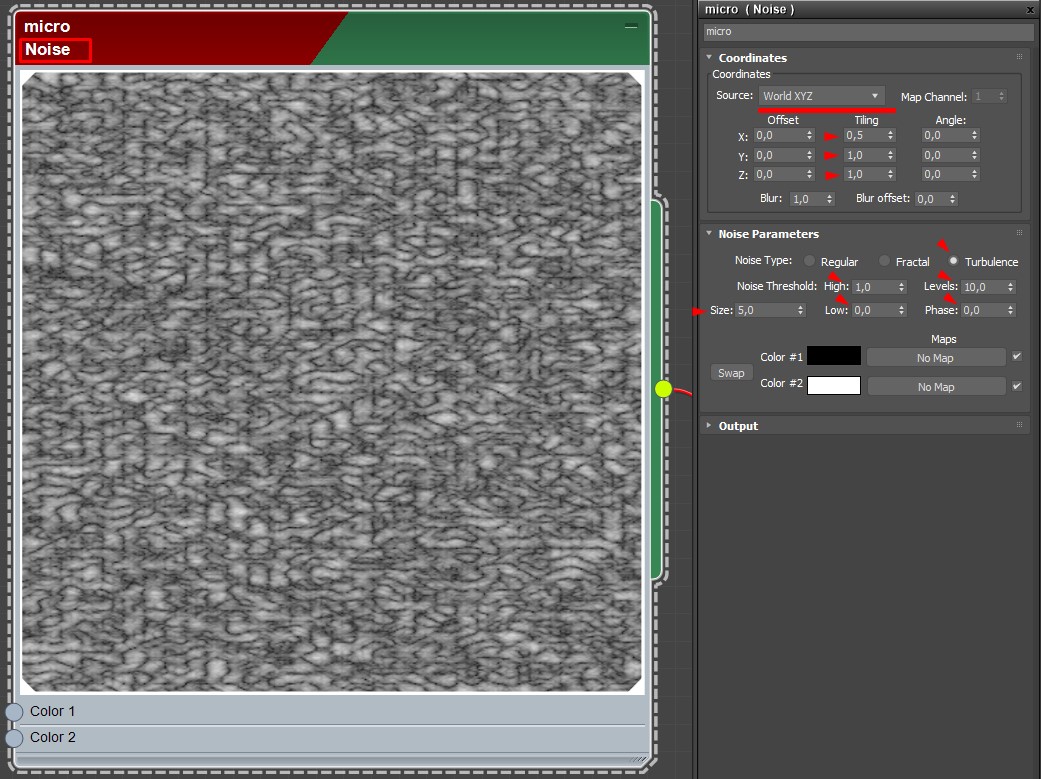Click the Color 2 input socket circle
1041x779 pixels.
[x=14, y=738]
